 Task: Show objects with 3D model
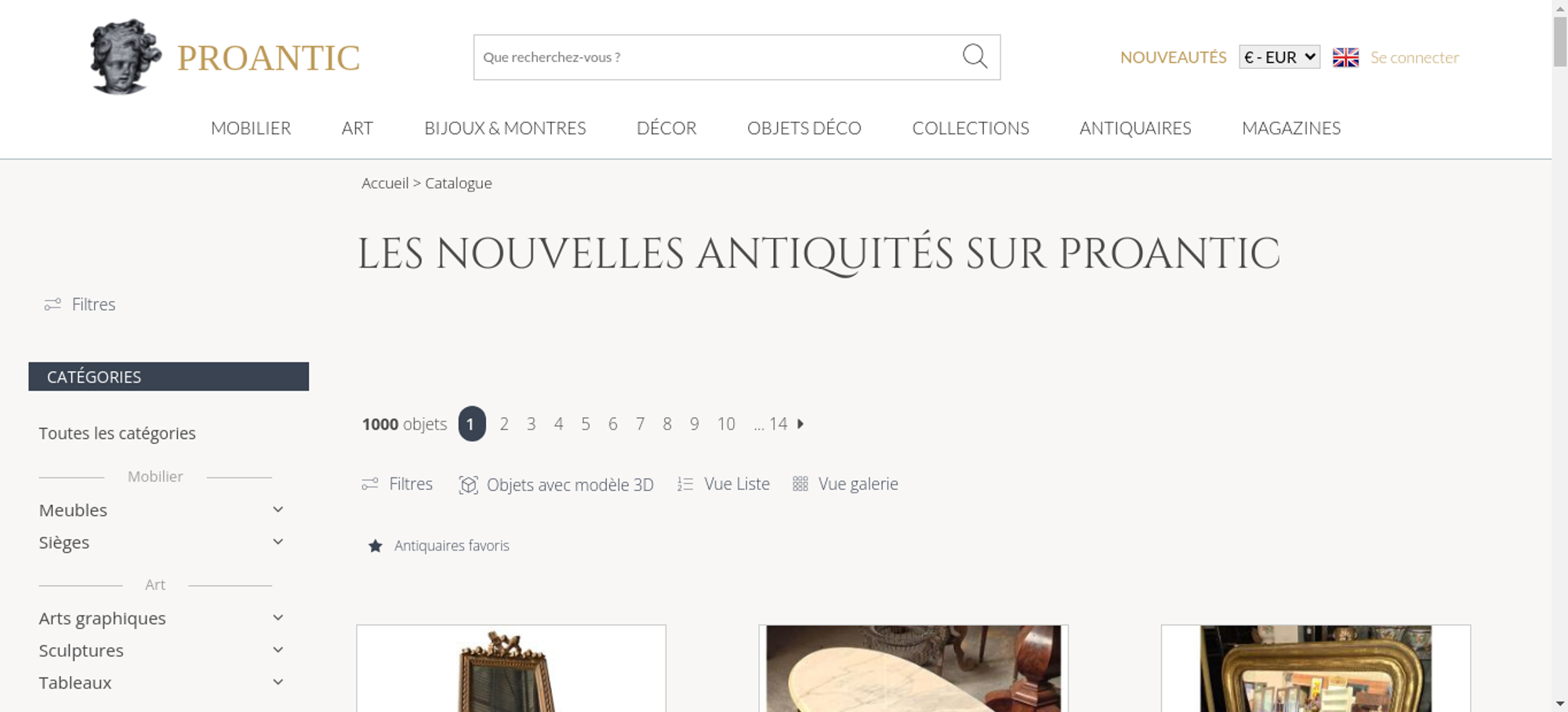point(556,485)
